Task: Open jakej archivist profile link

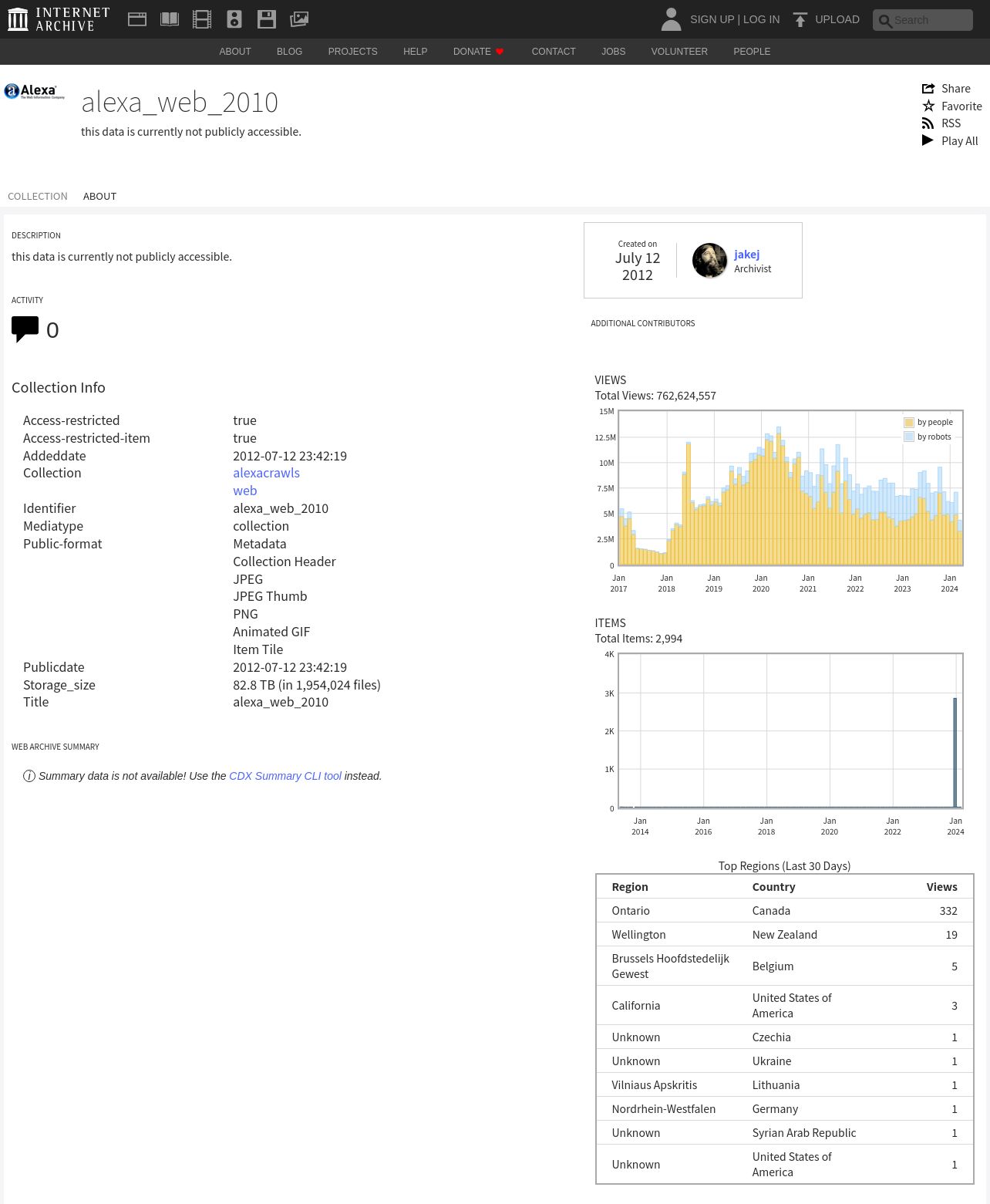Action: (746, 255)
